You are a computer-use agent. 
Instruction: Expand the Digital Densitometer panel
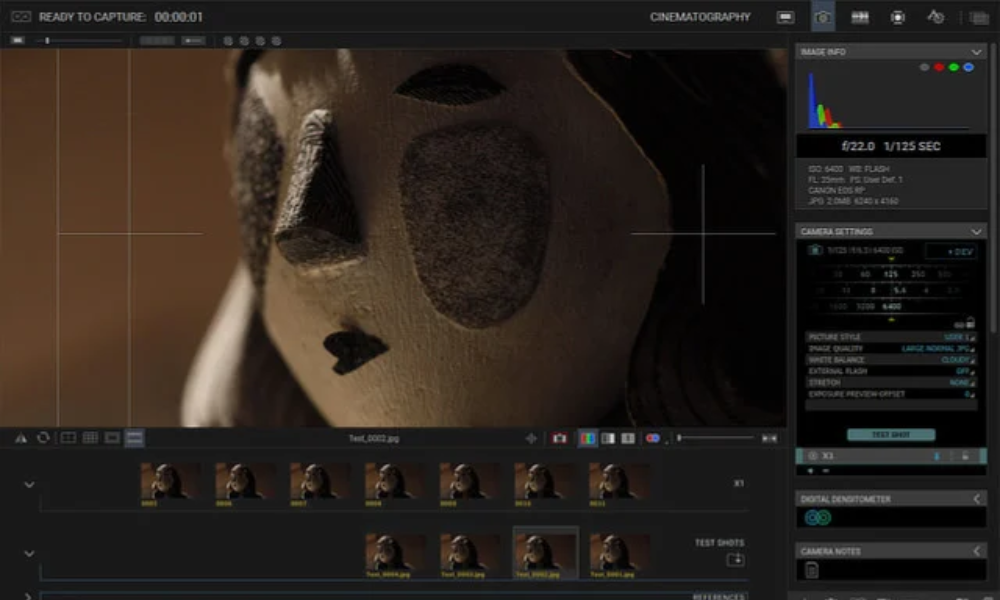(976, 499)
